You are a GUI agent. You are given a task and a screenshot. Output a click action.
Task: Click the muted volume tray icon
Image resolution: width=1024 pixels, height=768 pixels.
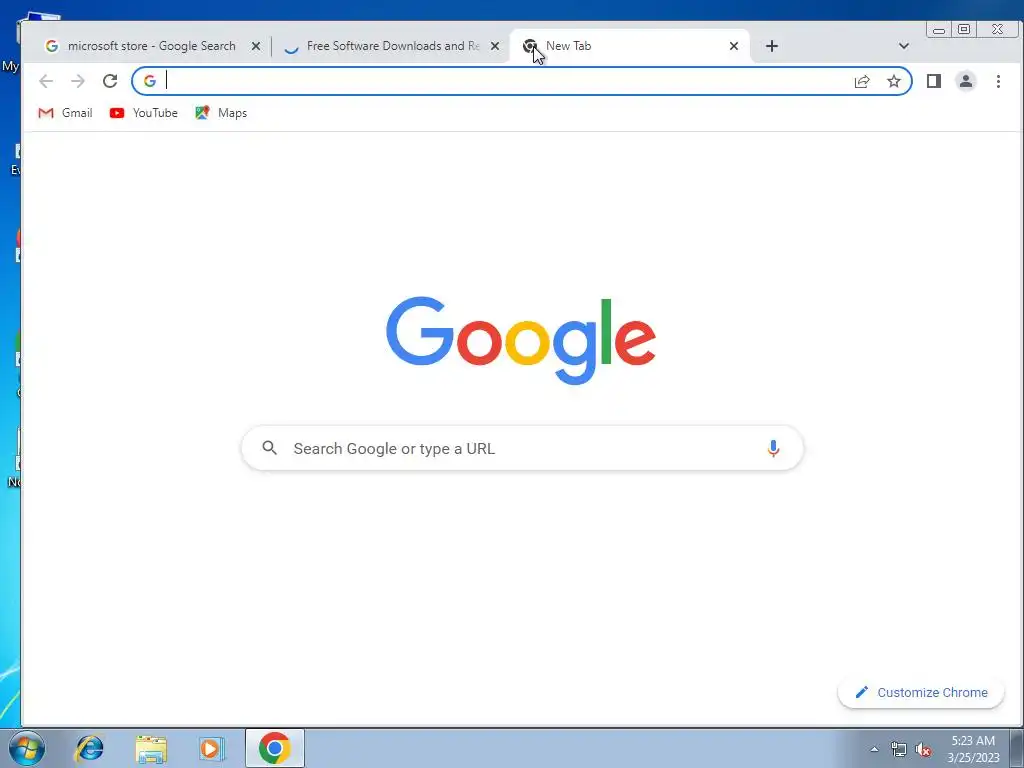[x=923, y=749]
